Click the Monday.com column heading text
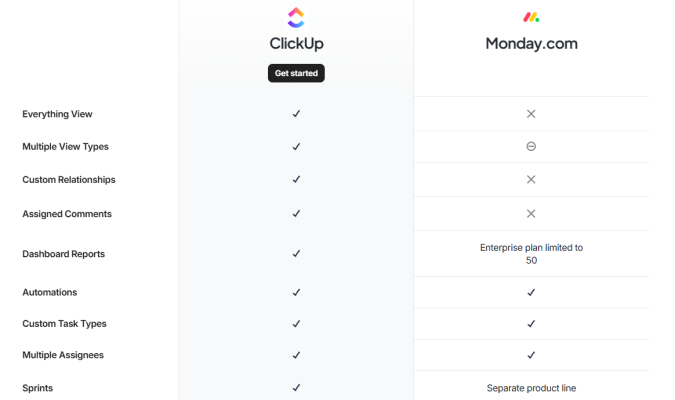The height and width of the screenshot is (400, 675). click(531, 44)
